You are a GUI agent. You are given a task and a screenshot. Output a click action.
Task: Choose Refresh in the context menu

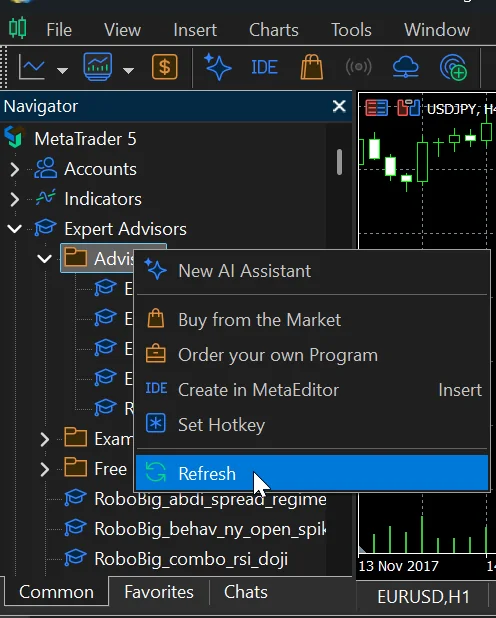click(x=312, y=473)
